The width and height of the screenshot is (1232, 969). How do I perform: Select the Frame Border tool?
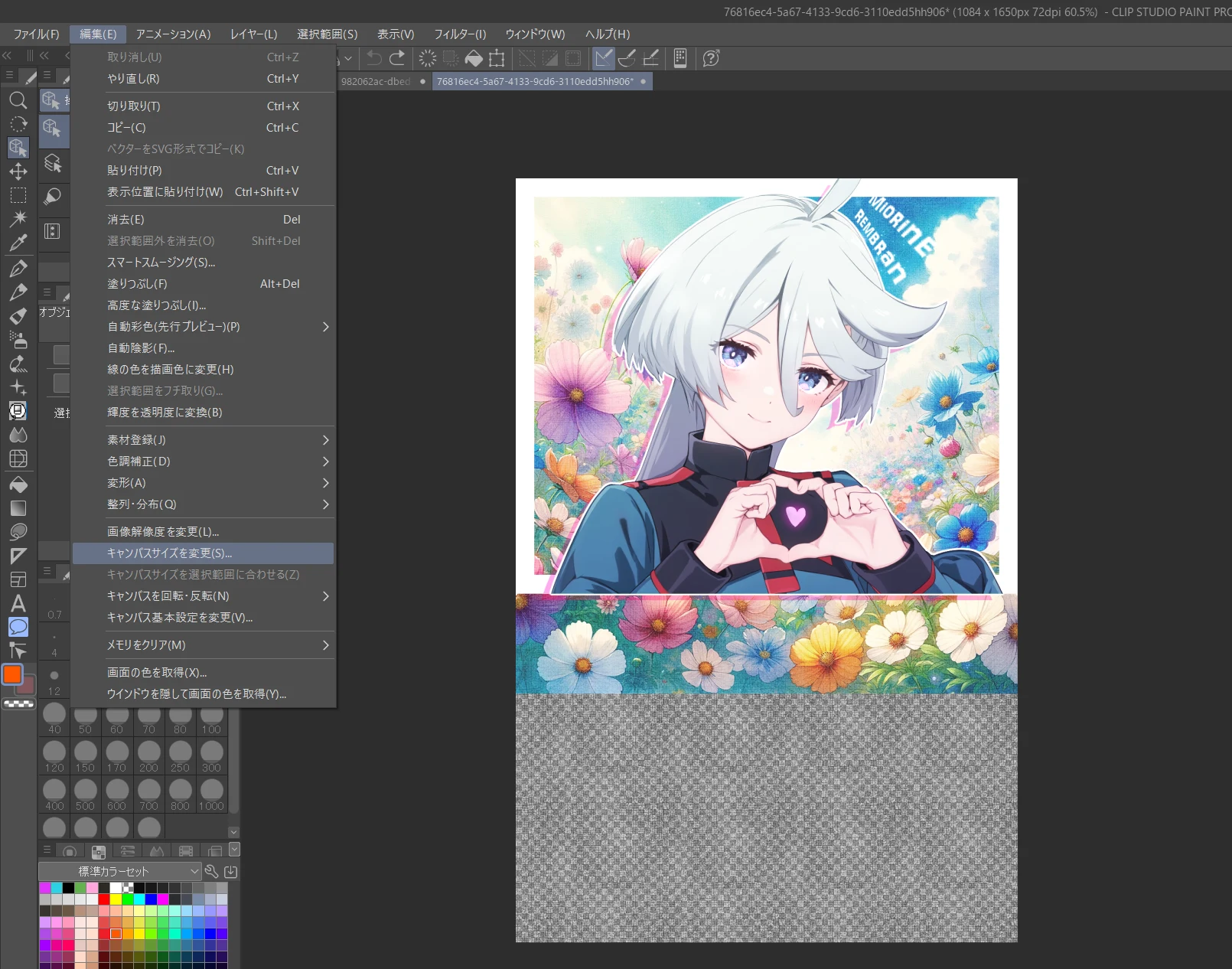[x=18, y=579]
